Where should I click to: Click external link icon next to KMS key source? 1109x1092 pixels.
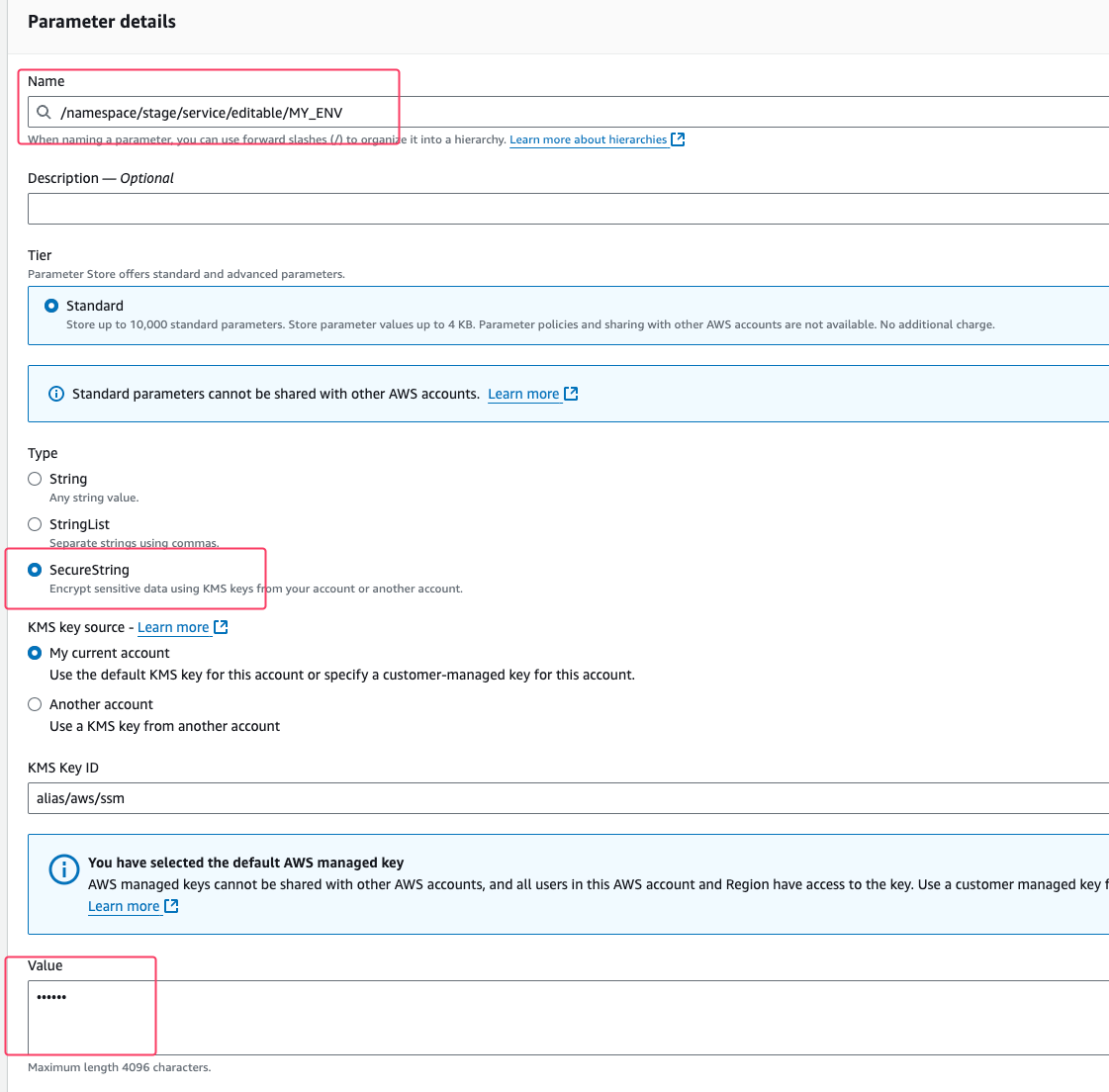coord(221,627)
